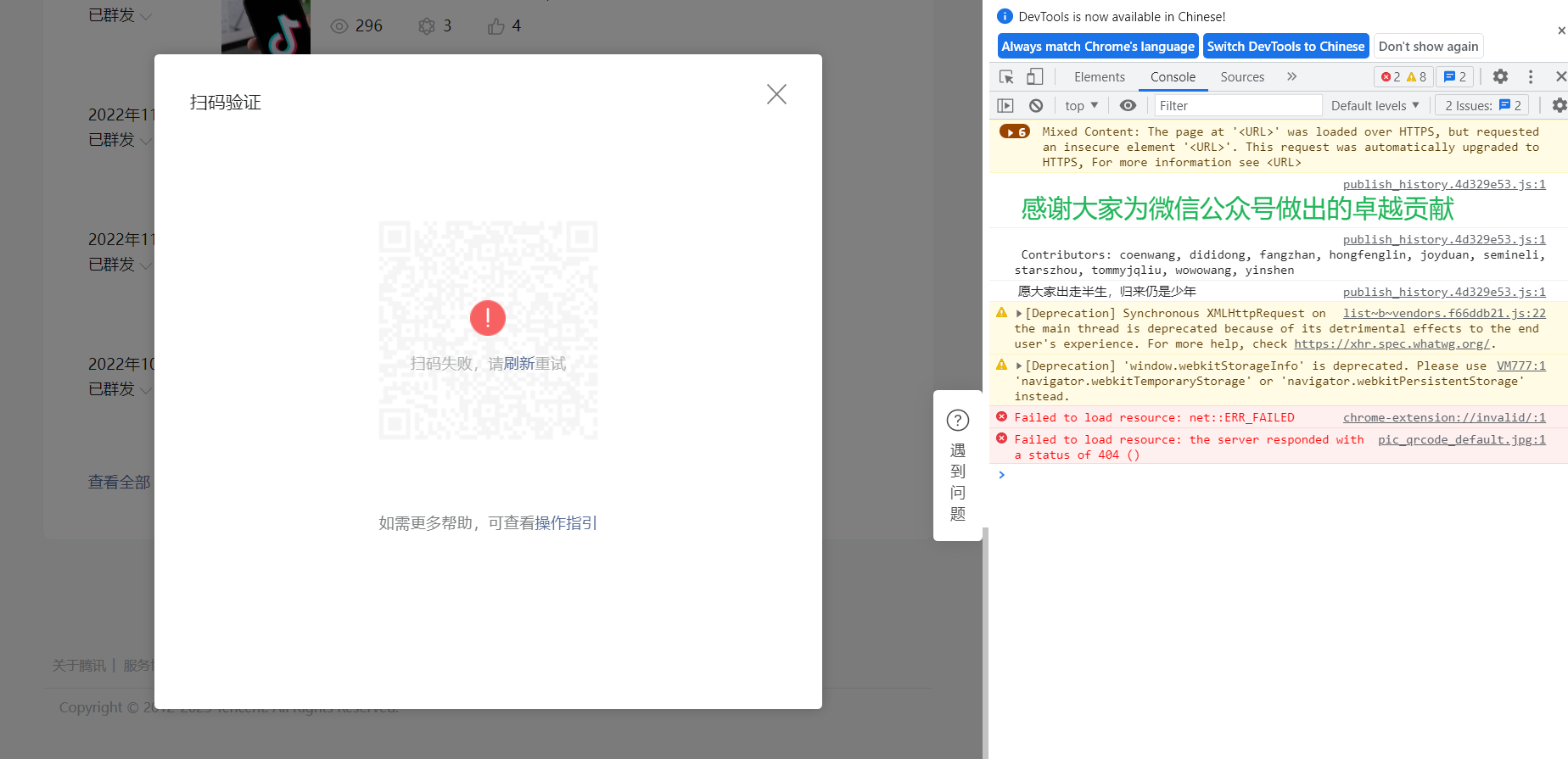Expand the webkitStorageInfo deprecation warning

tap(1019, 366)
